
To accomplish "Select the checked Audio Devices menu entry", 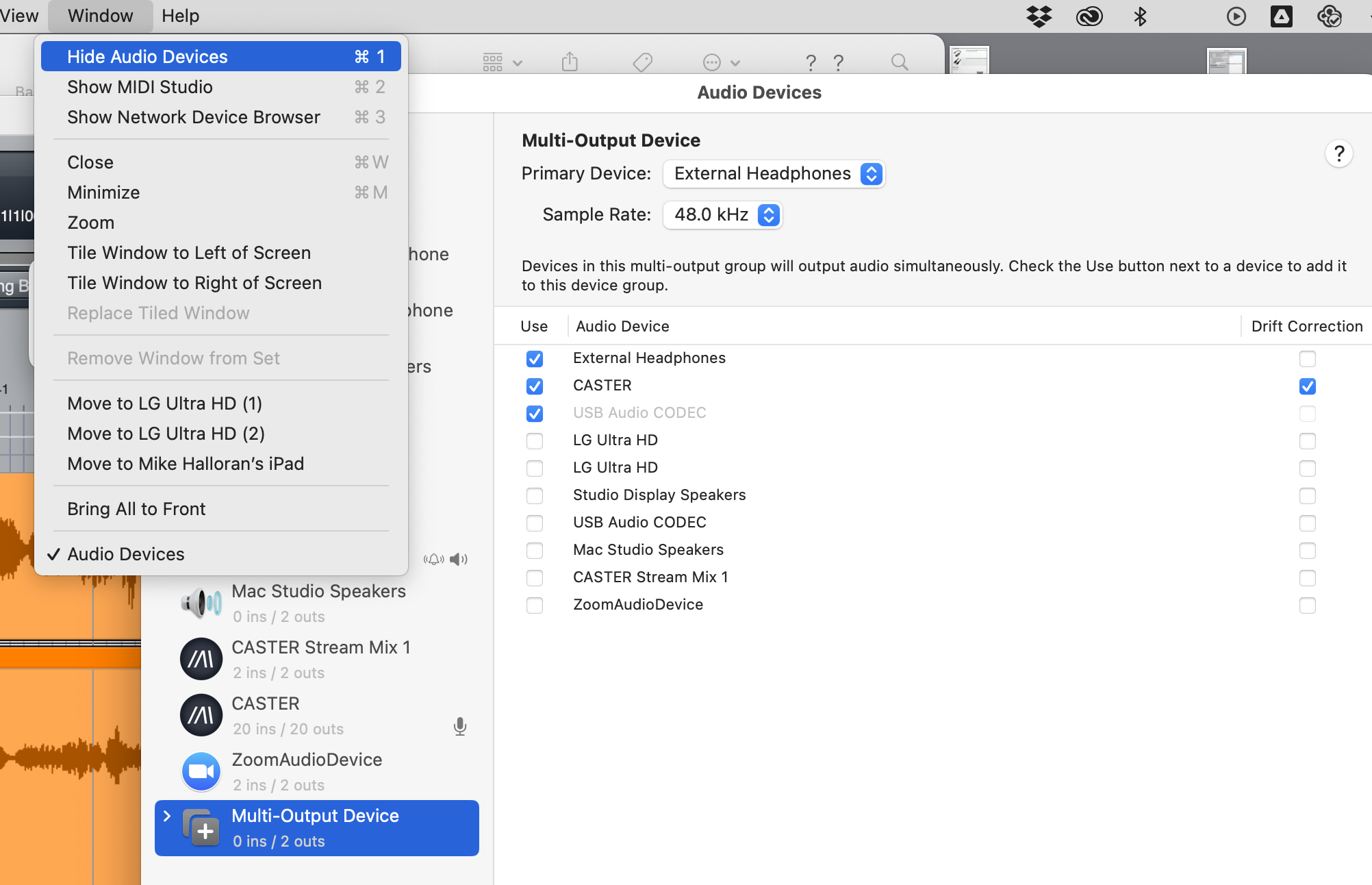I will tap(220, 554).
